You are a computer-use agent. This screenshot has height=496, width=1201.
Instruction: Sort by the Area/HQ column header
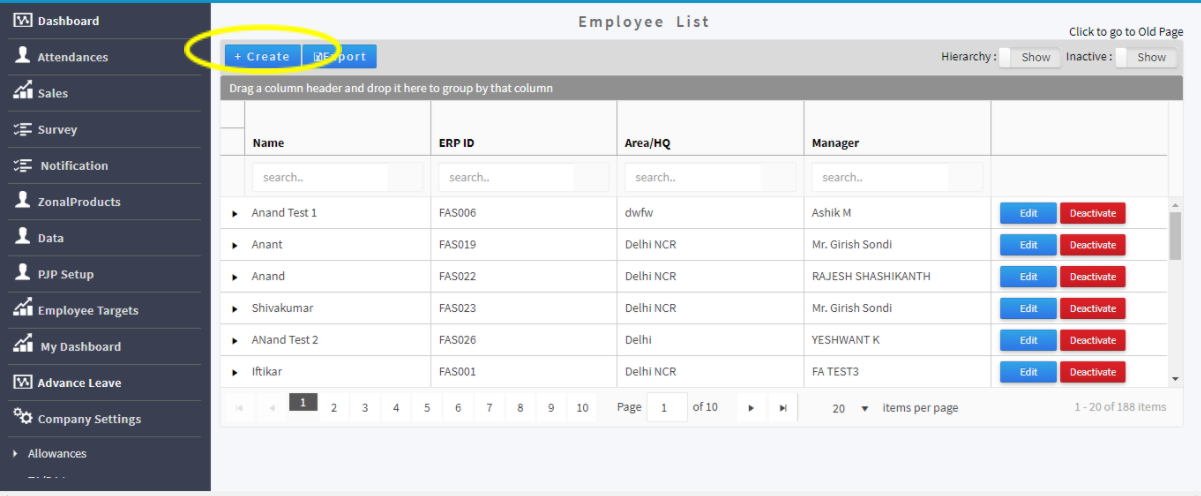point(647,143)
